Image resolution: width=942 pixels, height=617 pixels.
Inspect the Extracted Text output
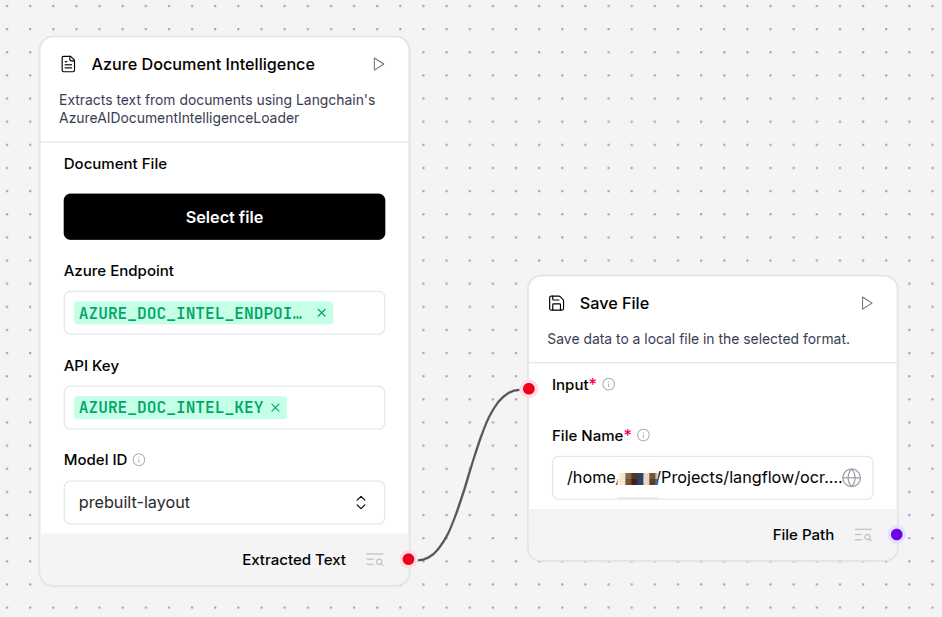coord(374,560)
